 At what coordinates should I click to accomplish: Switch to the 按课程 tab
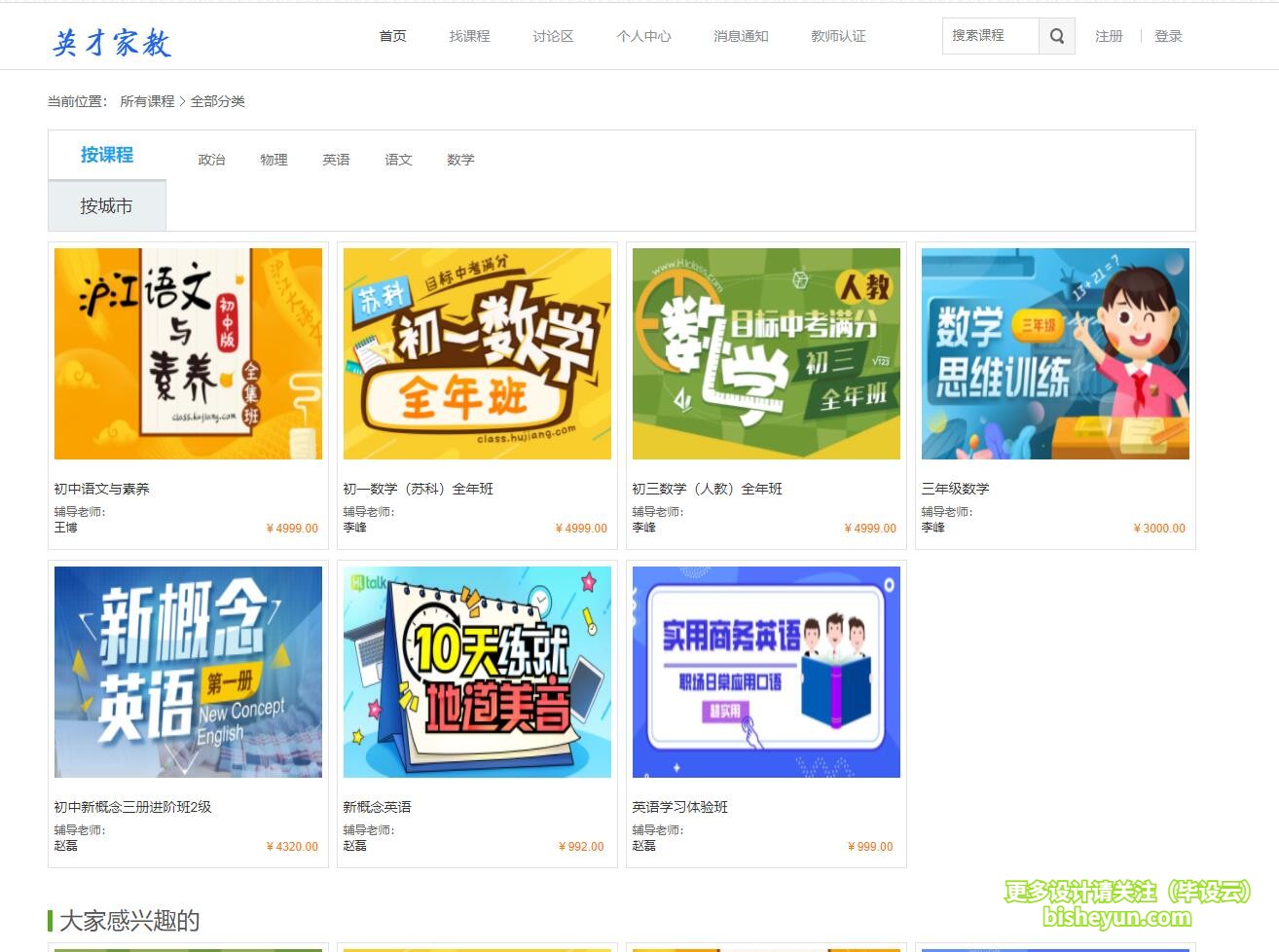[107, 155]
